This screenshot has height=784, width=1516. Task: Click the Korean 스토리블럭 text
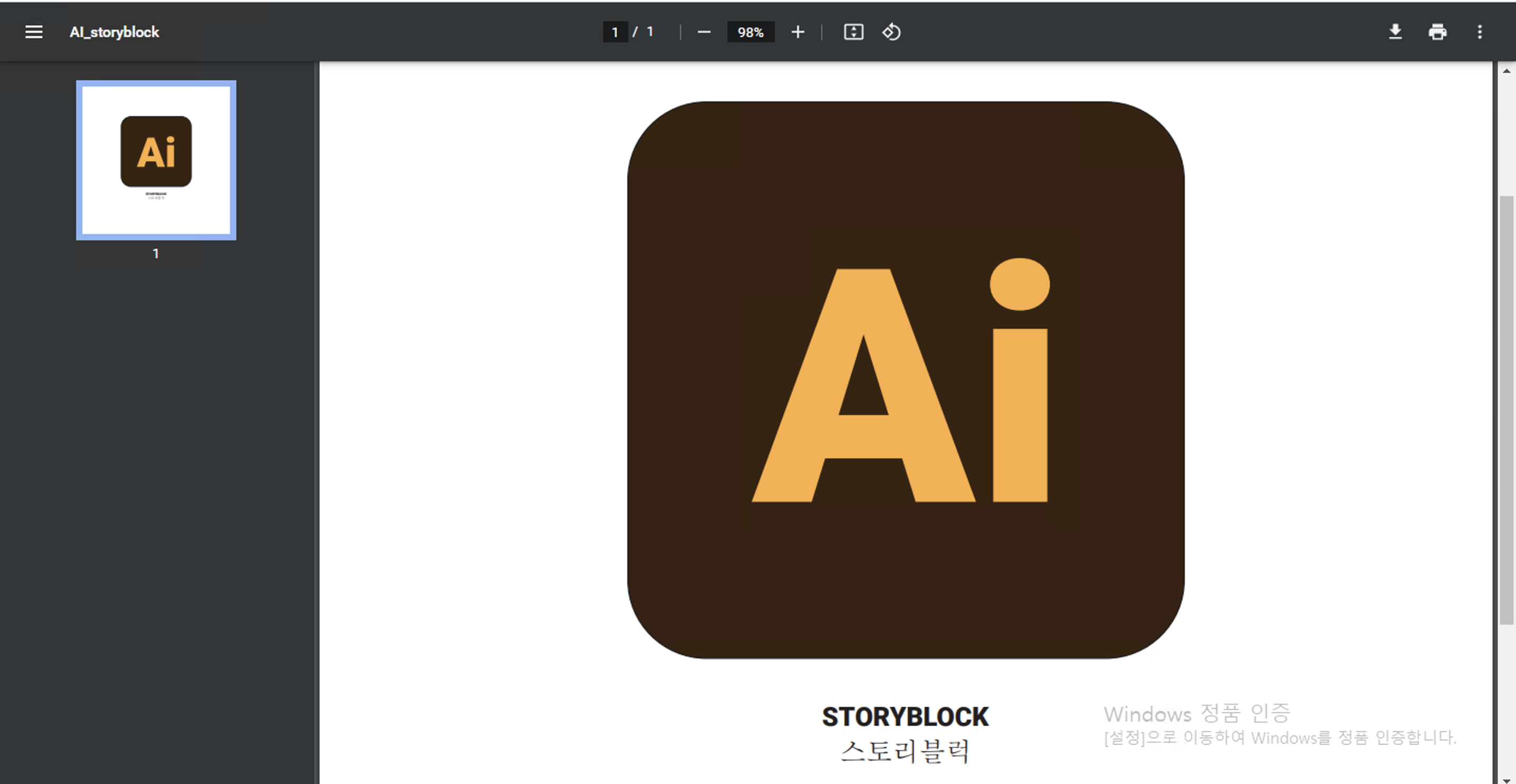coord(905,751)
